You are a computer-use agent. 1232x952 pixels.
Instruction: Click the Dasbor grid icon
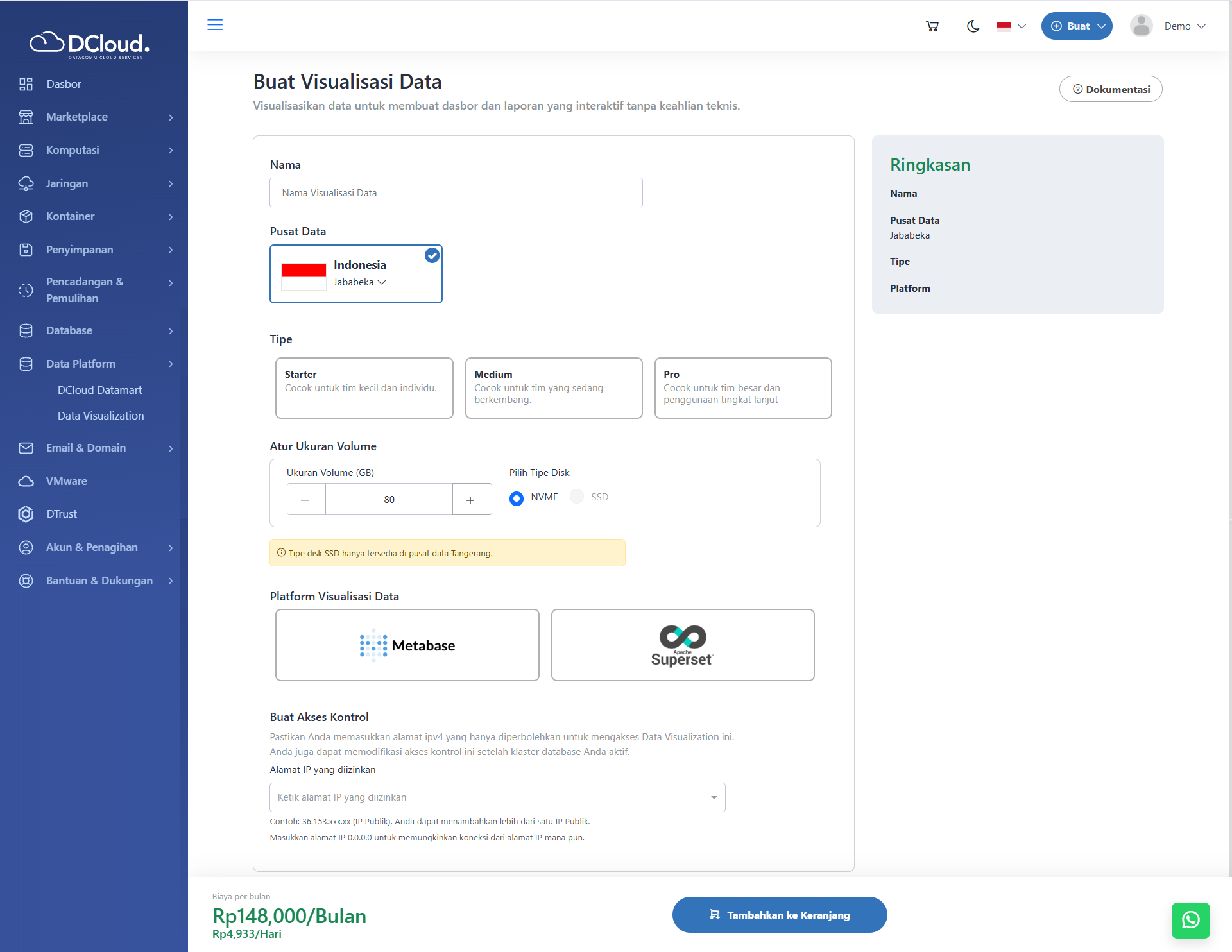point(26,84)
